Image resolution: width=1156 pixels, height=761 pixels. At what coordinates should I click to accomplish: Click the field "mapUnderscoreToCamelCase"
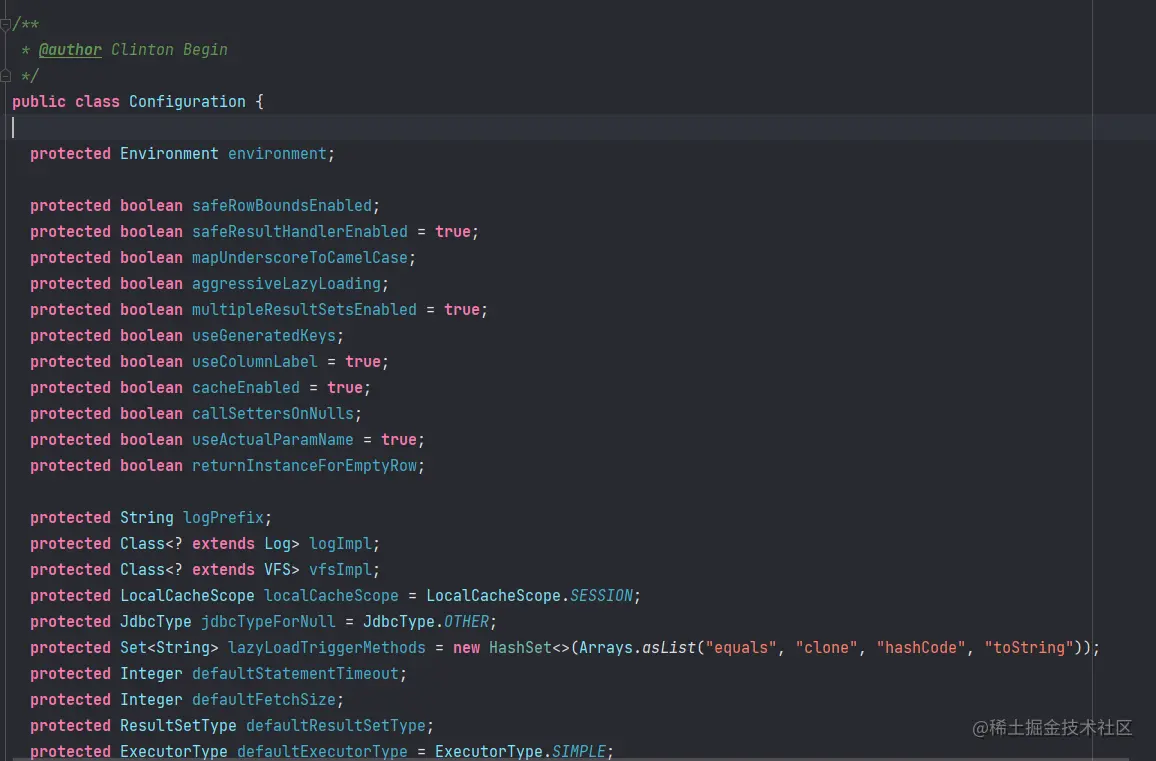point(300,257)
